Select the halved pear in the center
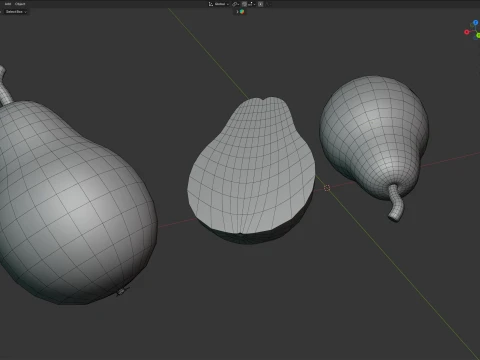The height and width of the screenshot is (360, 480). pyautogui.click(x=251, y=170)
